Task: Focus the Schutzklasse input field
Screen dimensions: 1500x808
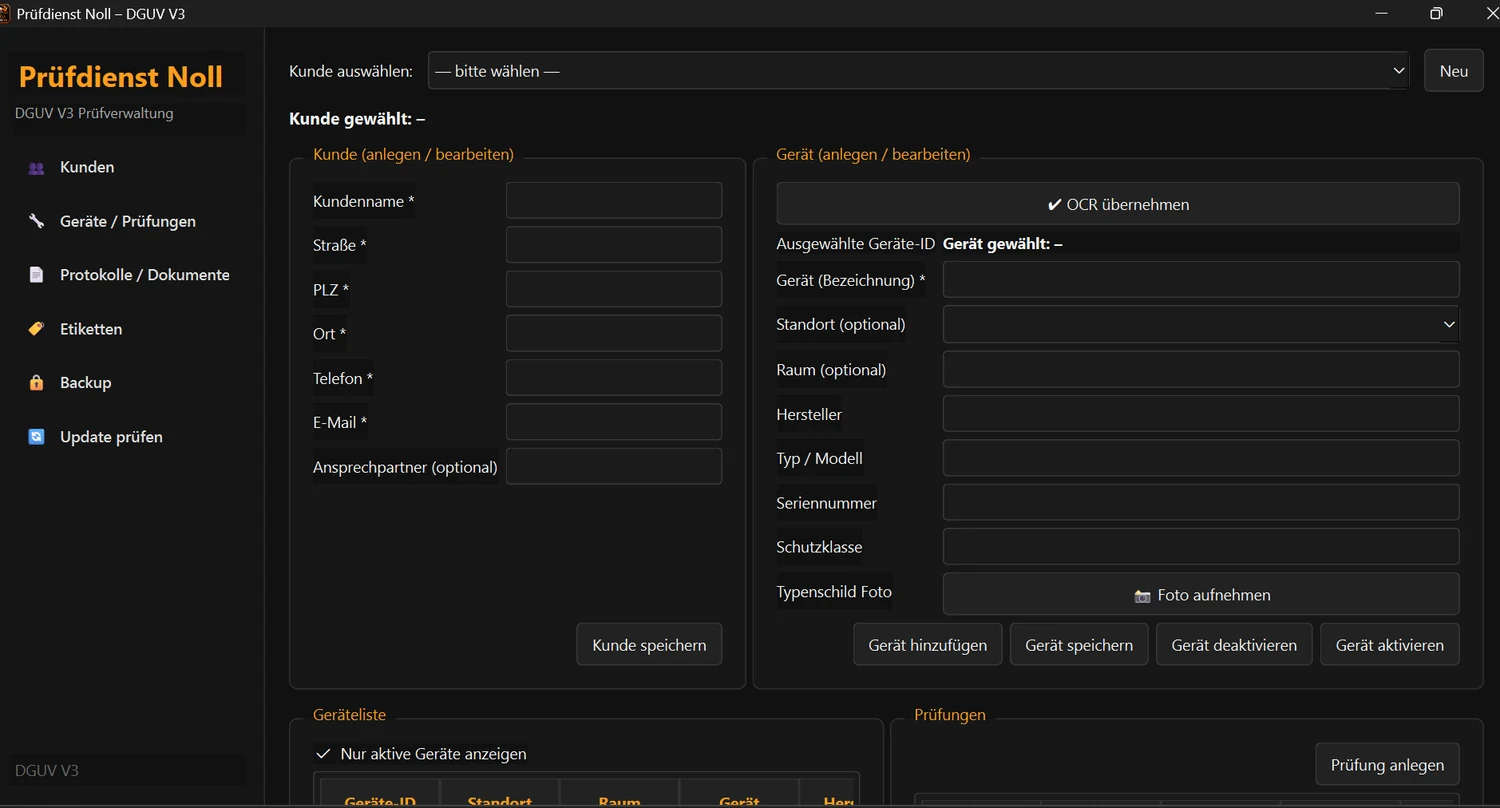Action: tap(1201, 547)
